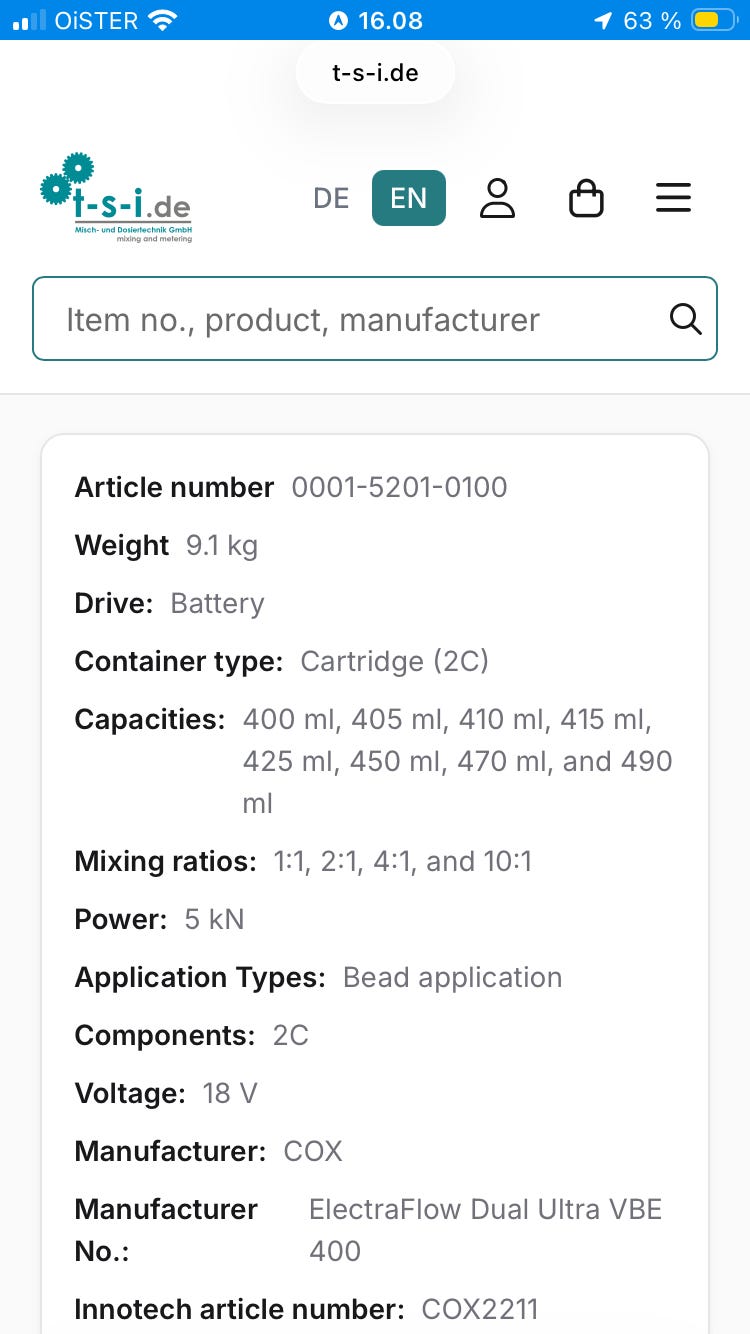
Task: Go to homepage via t-s-i.de logo
Action: (x=116, y=198)
